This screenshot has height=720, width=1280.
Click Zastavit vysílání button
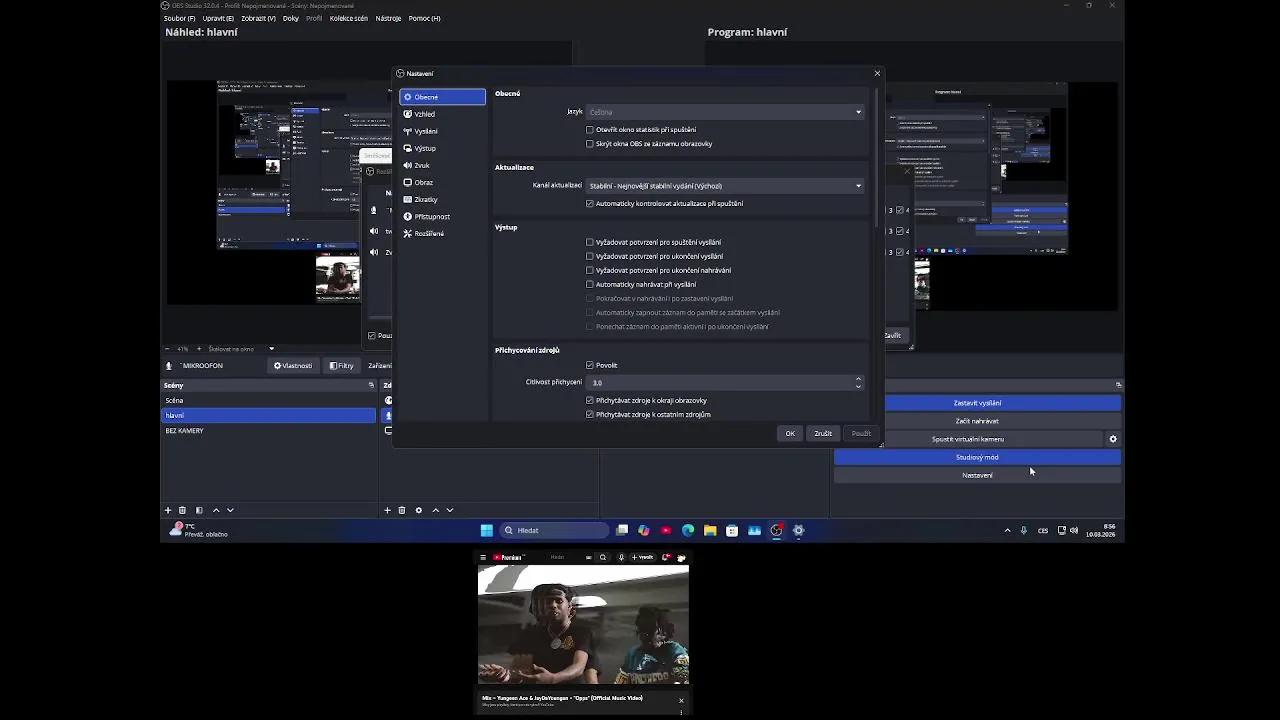977,403
